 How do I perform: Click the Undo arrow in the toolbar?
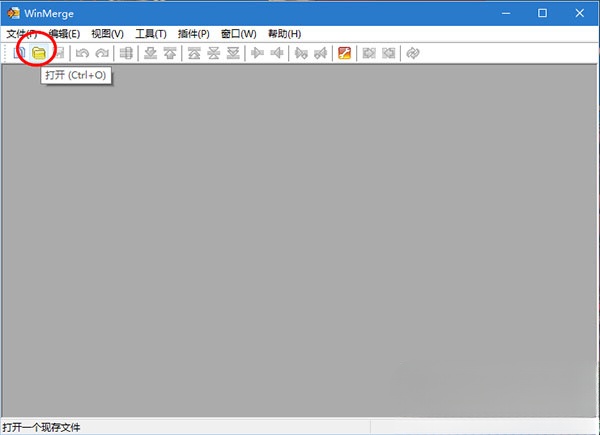coord(82,53)
